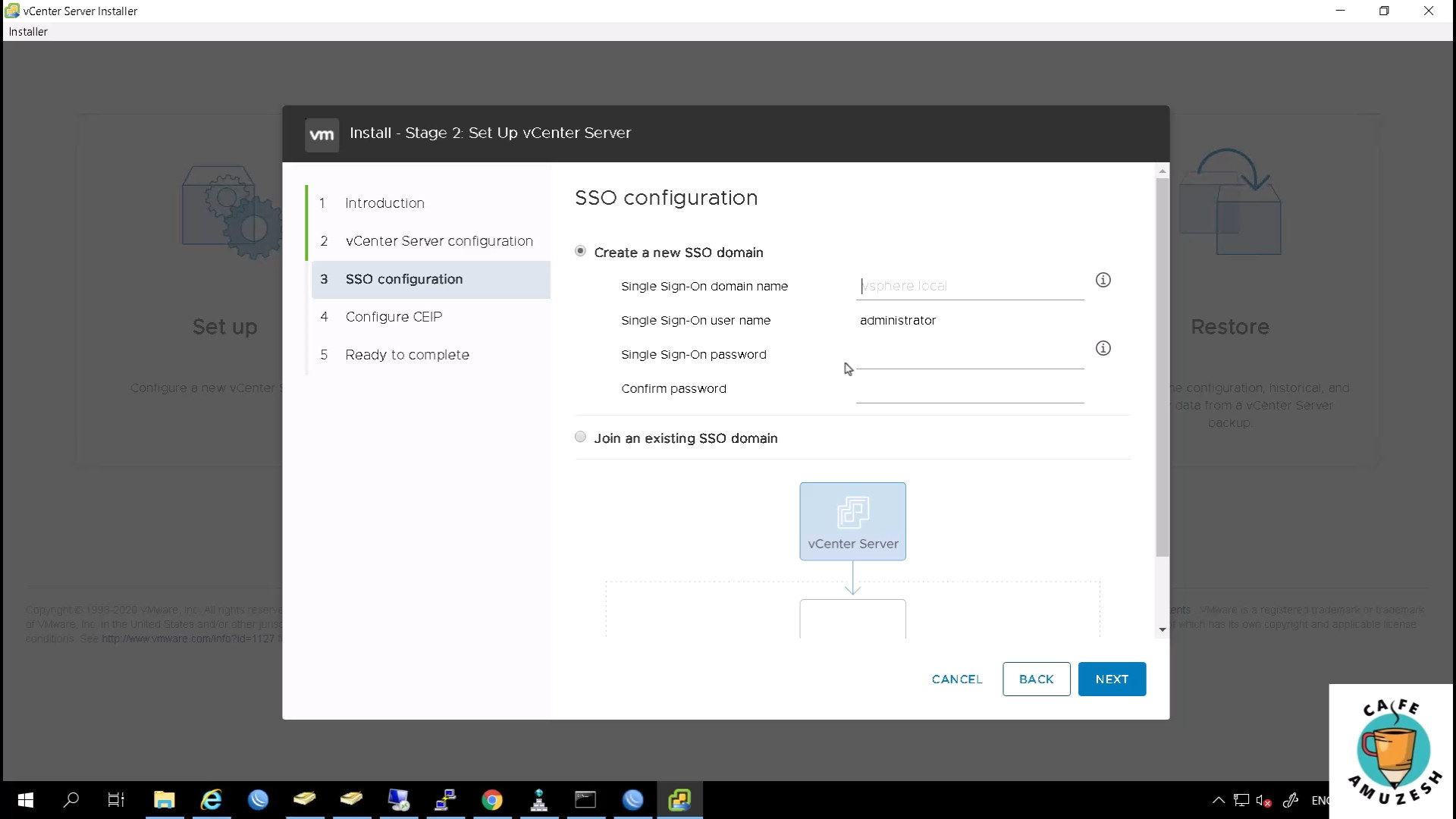Click the Single Sign-On domain name field
The height and width of the screenshot is (819, 1456).
pyautogui.click(x=970, y=287)
